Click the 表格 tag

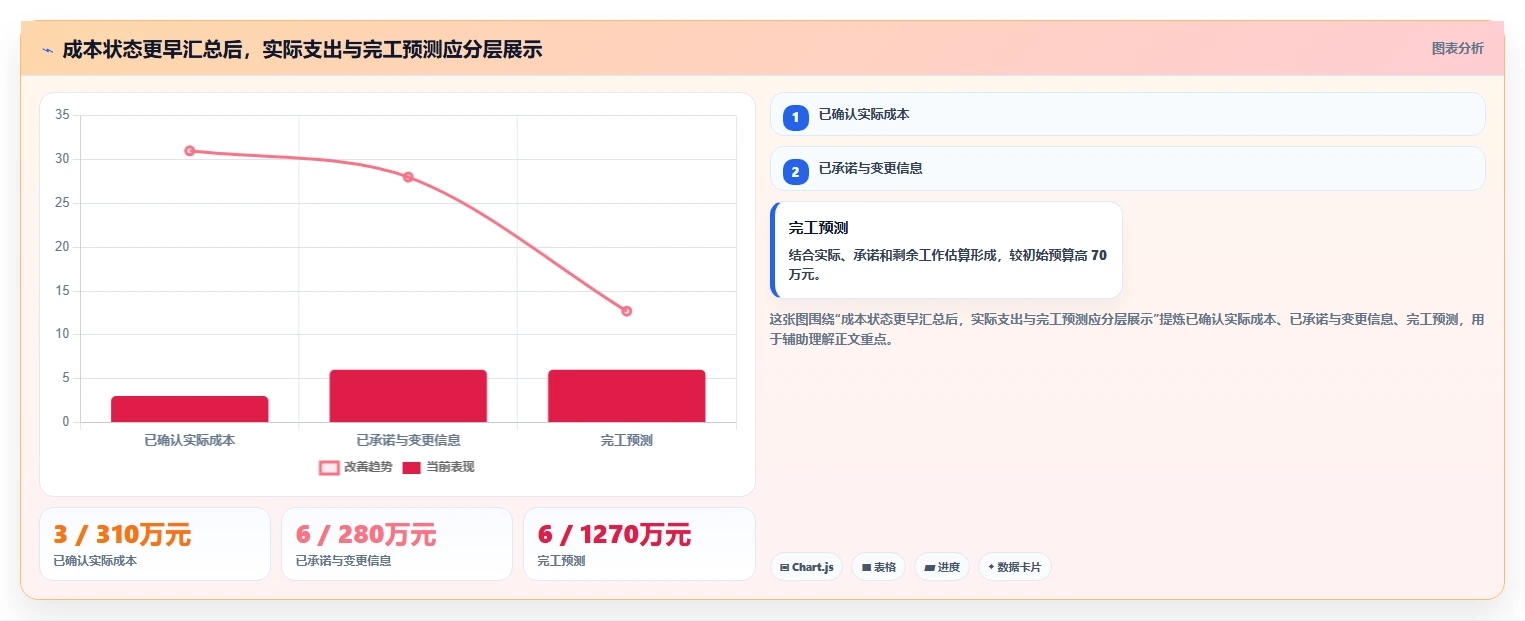click(x=878, y=567)
